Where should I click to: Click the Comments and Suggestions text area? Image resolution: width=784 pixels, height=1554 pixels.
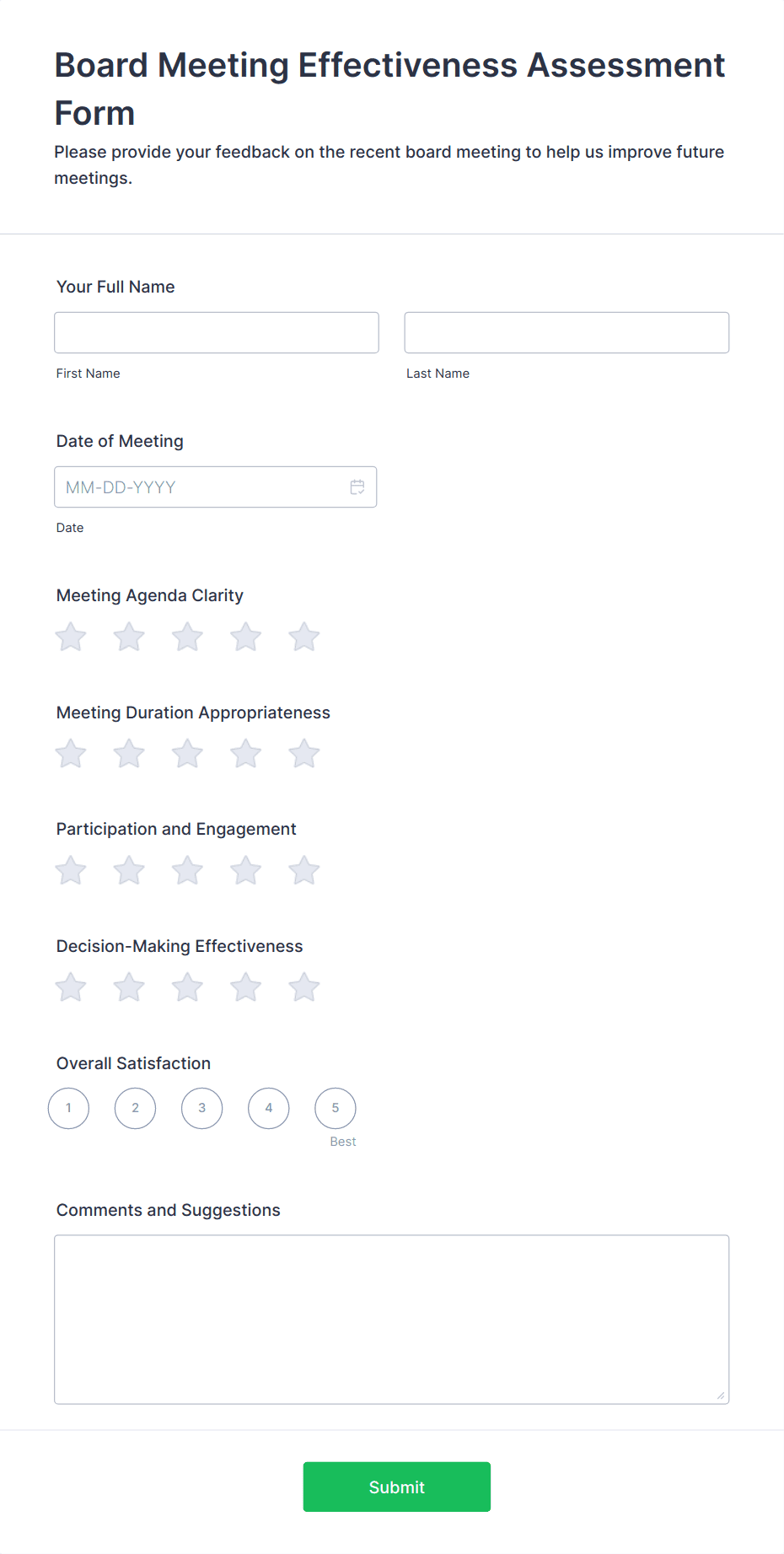pyautogui.click(x=391, y=1315)
